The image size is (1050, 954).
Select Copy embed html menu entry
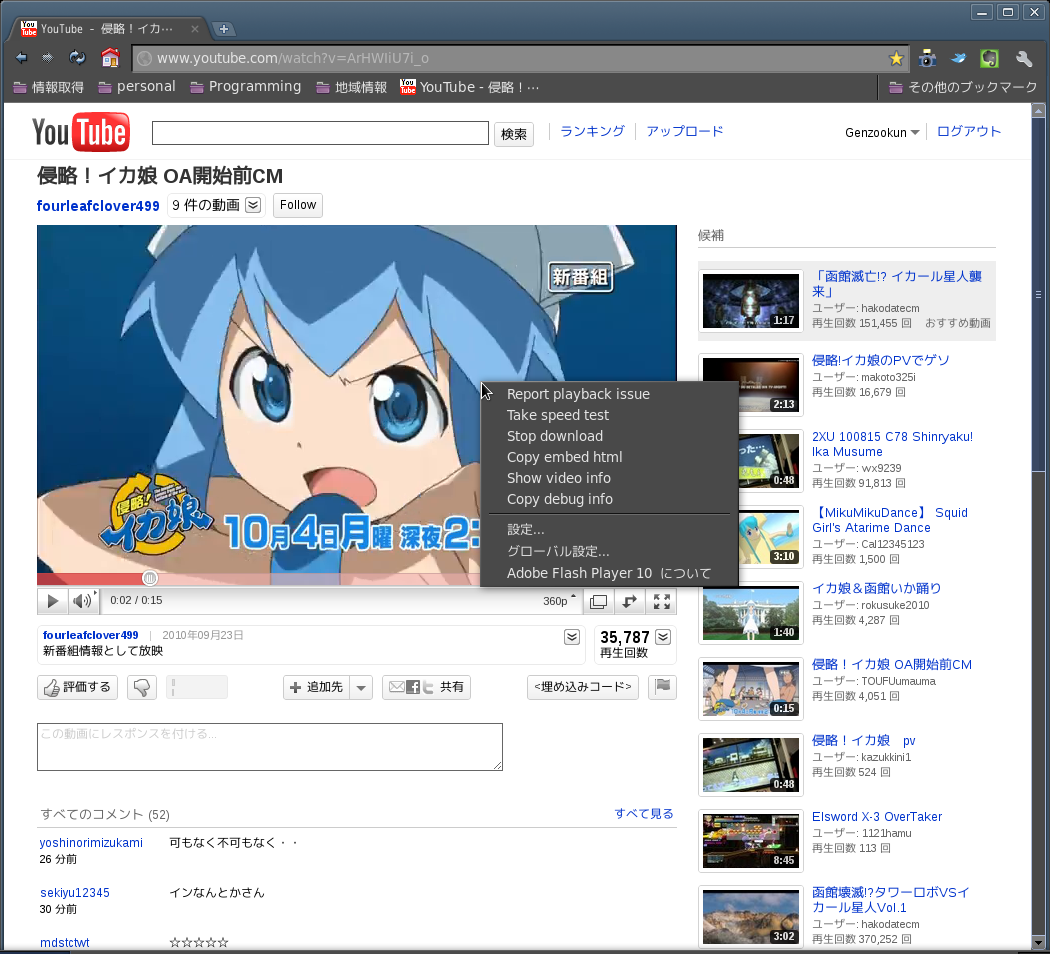pyautogui.click(x=609, y=457)
